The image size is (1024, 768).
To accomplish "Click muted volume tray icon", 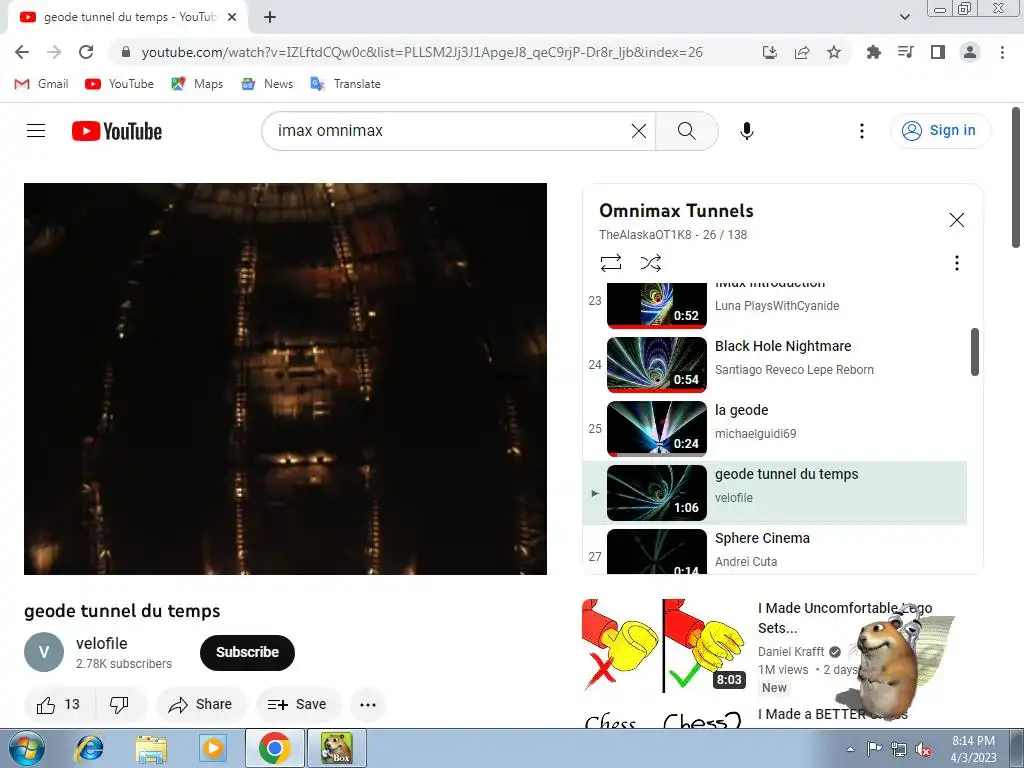I will tap(923, 749).
